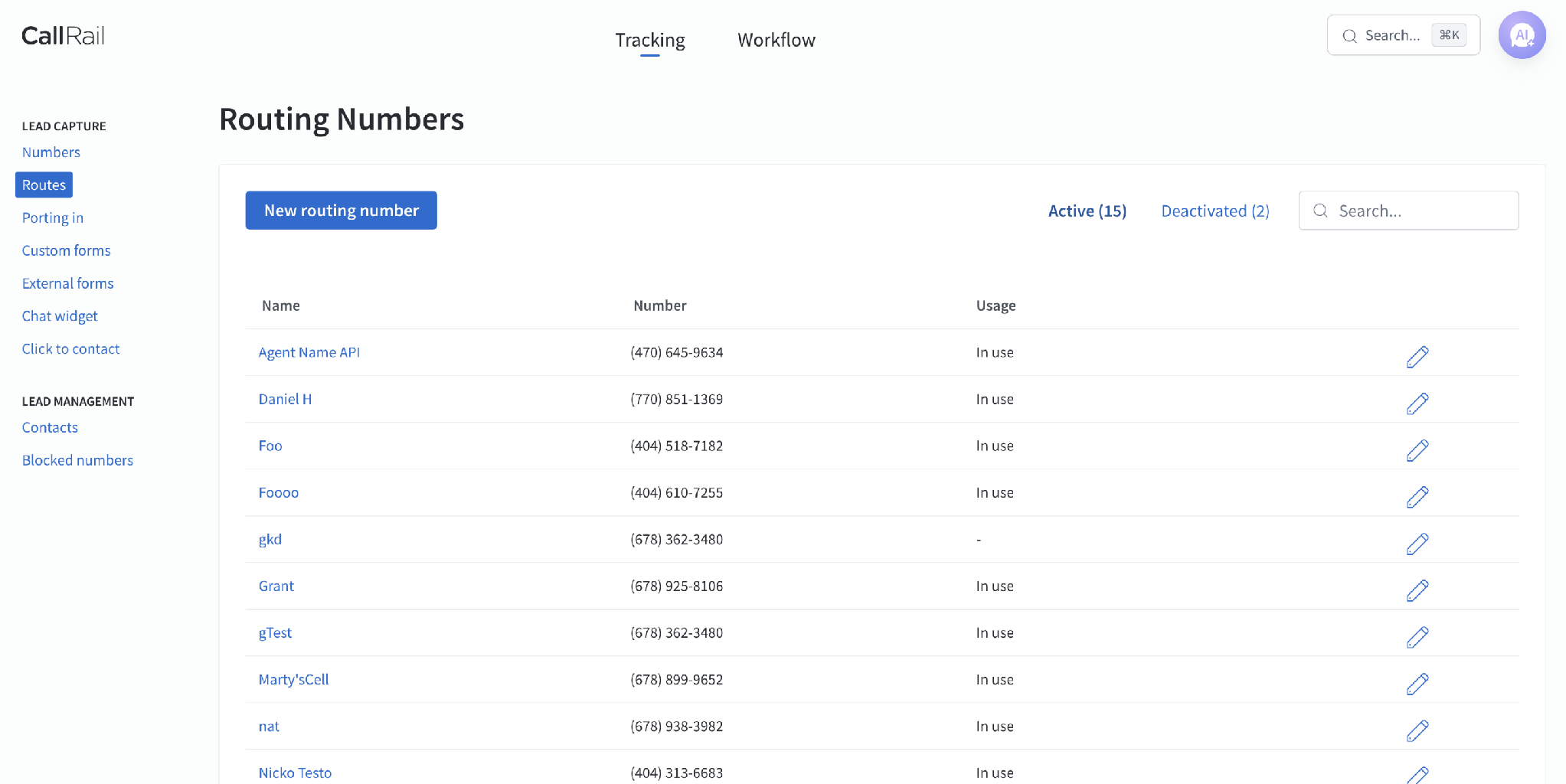Open Blocked numbers
The width and height of the screenshot is (1566, 784).
pyautogui.click(x=77, y=460)
